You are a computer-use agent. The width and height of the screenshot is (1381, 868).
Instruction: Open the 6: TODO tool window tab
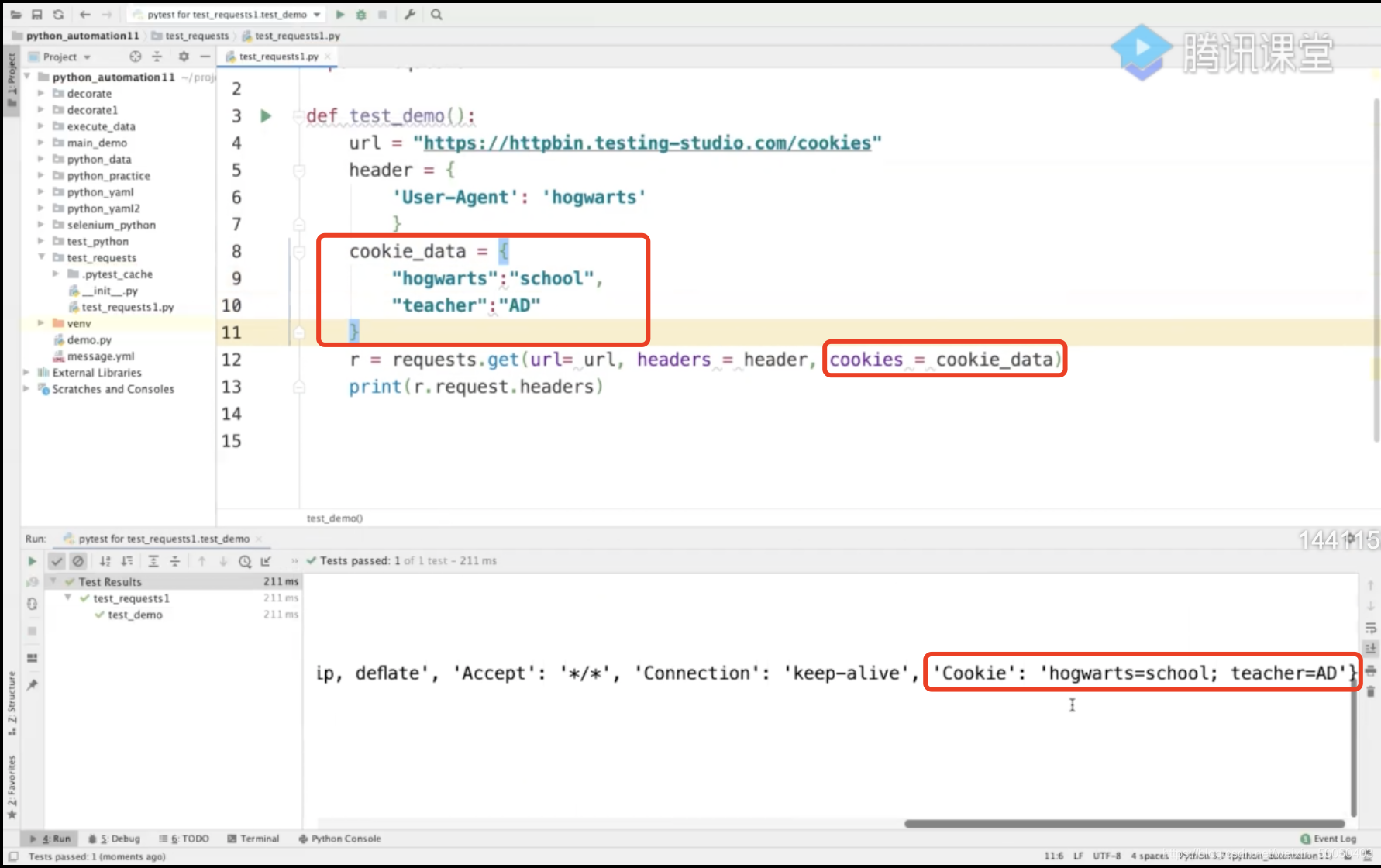184,839
